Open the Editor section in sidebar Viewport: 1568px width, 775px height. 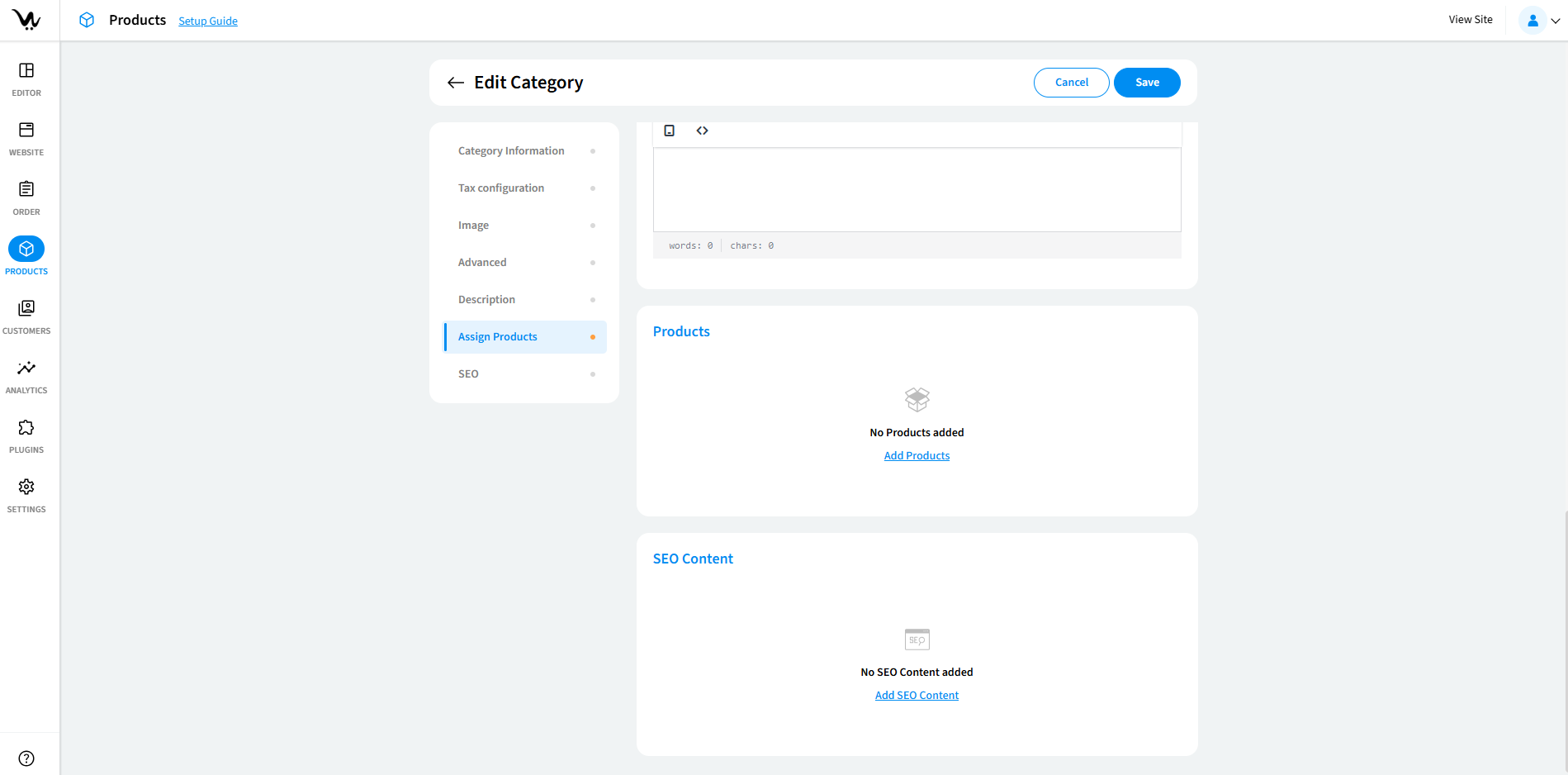[26, 71]
